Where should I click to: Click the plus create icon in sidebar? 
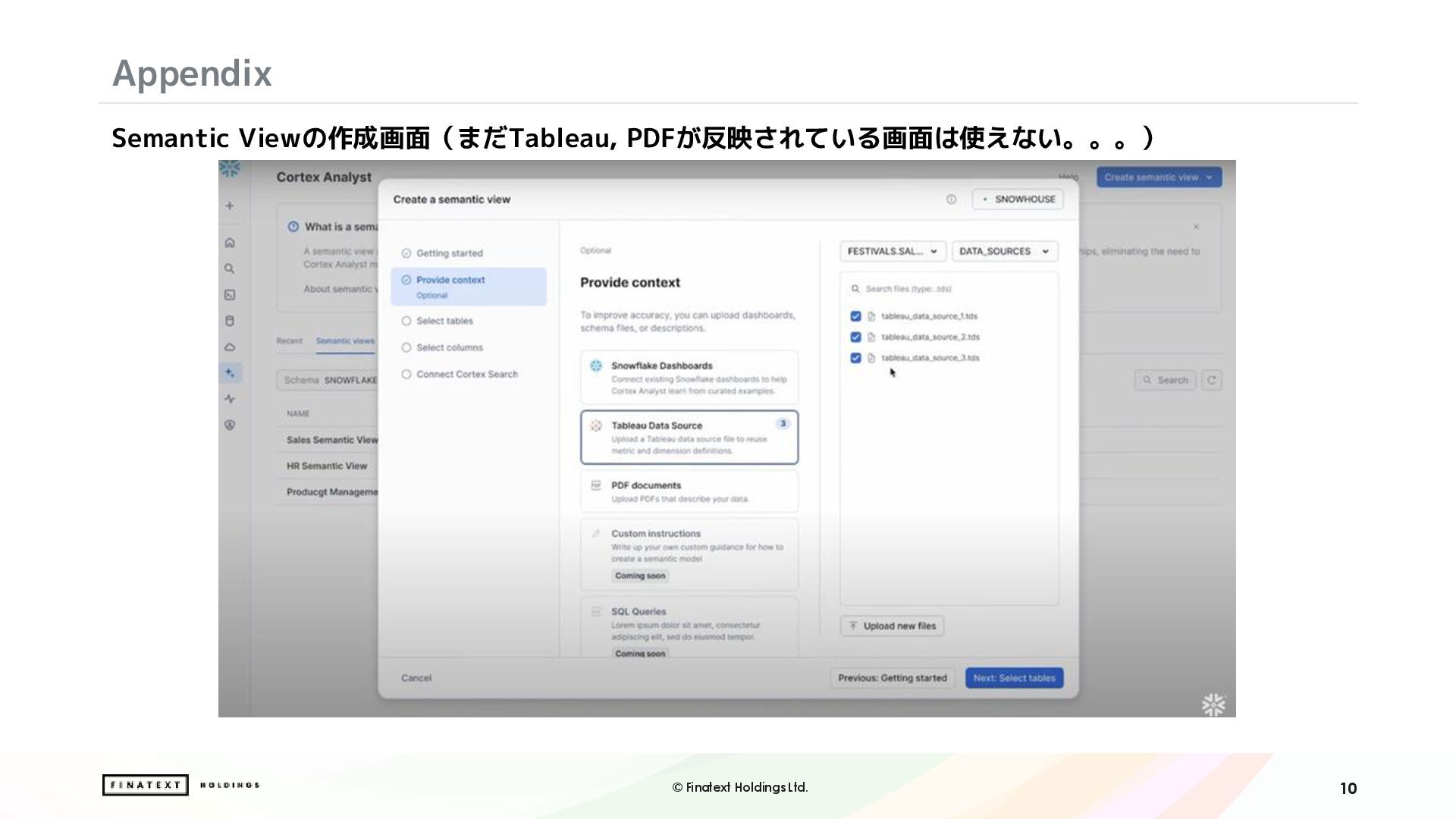(230, 206)
